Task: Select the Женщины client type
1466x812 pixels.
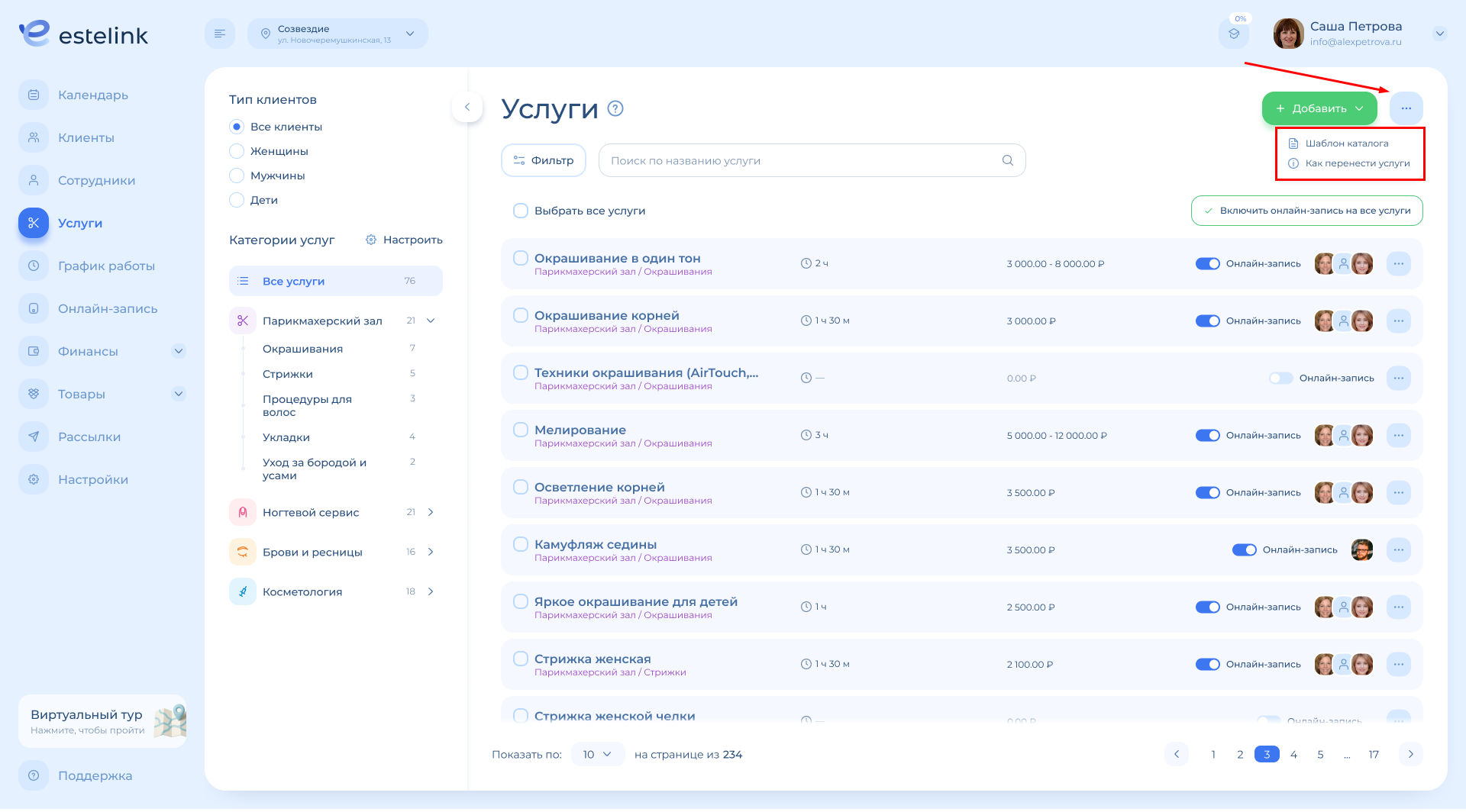Action: 237,151
